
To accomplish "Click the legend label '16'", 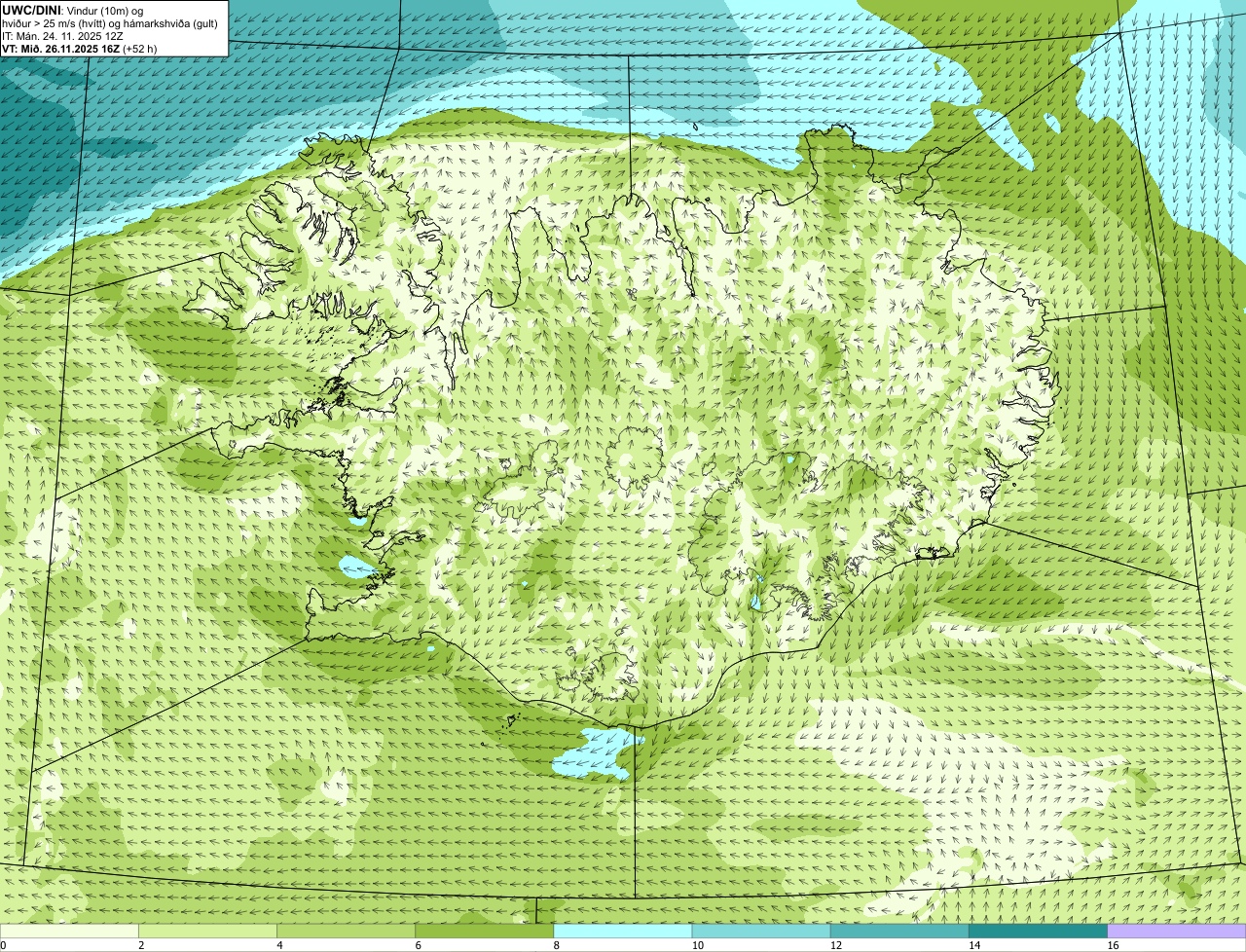I will [x=1114, y=945].
